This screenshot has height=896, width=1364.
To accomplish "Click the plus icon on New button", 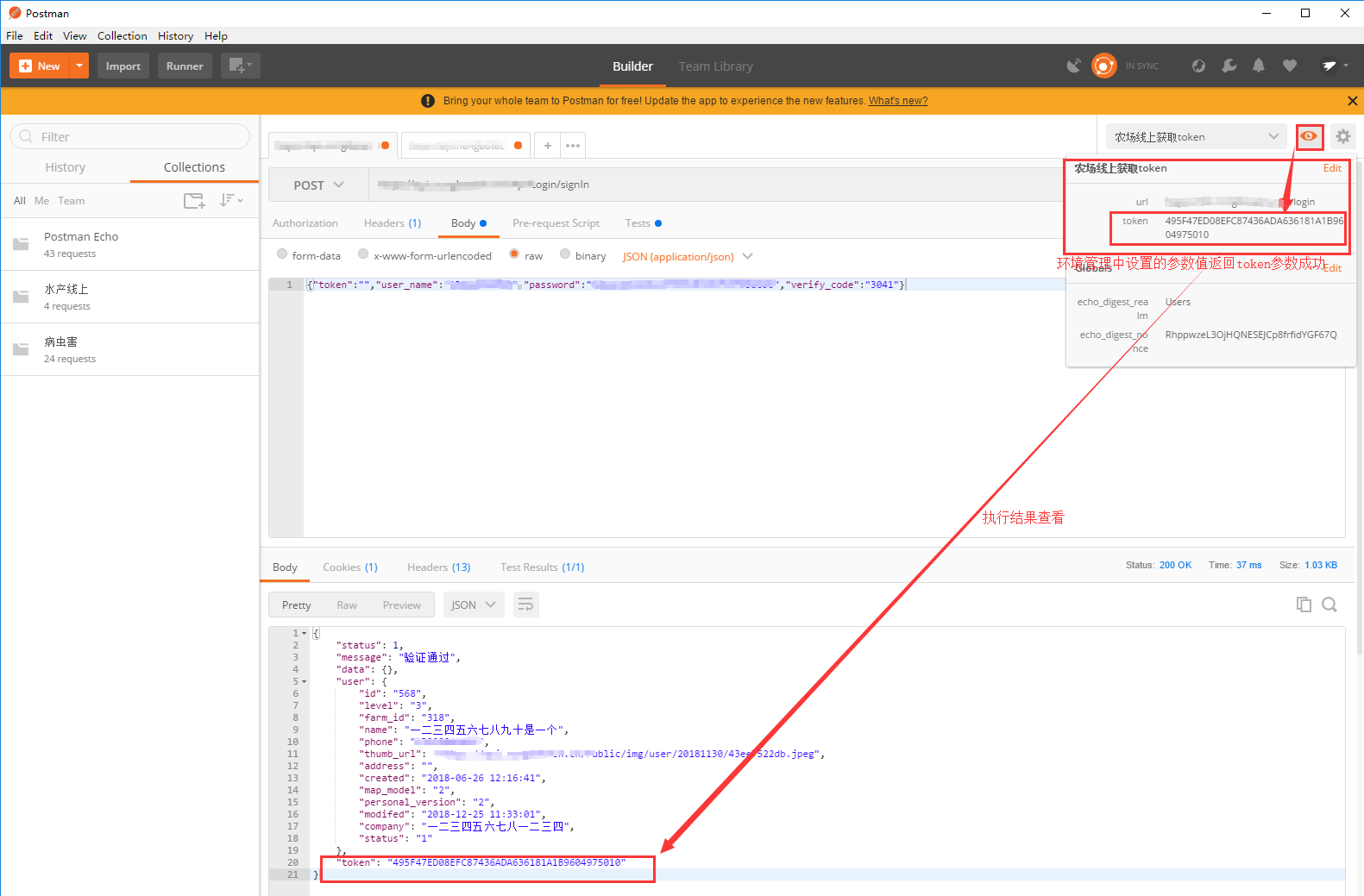I will (25, 66).
